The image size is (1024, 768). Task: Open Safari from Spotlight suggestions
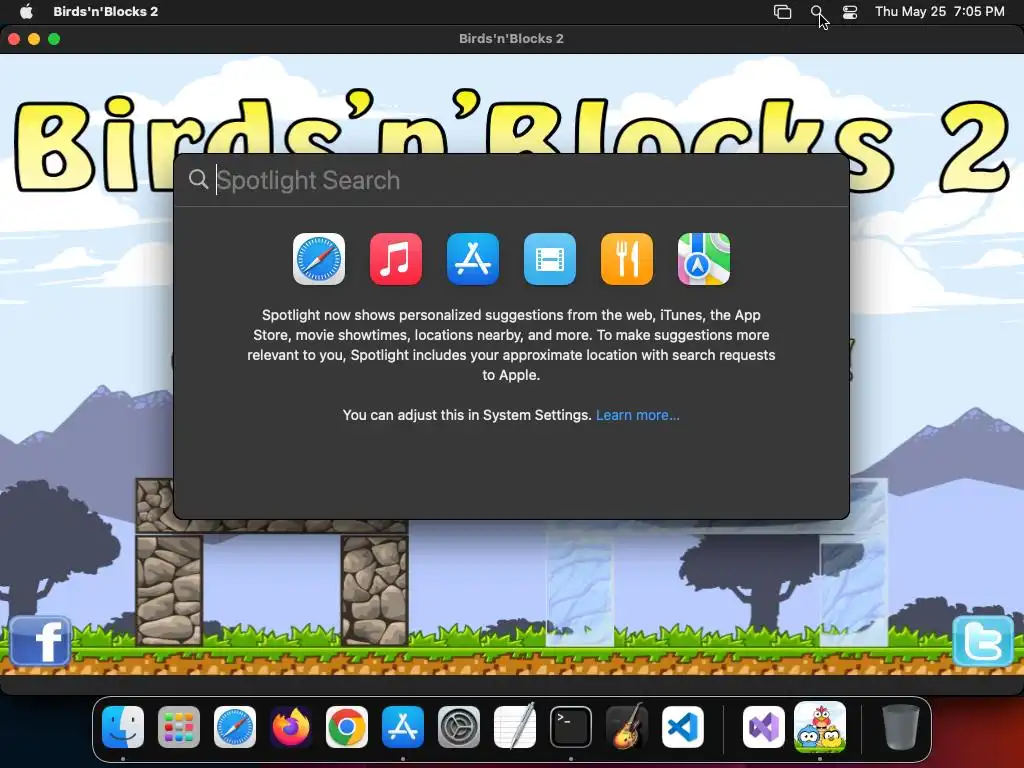tap(319, 259)
